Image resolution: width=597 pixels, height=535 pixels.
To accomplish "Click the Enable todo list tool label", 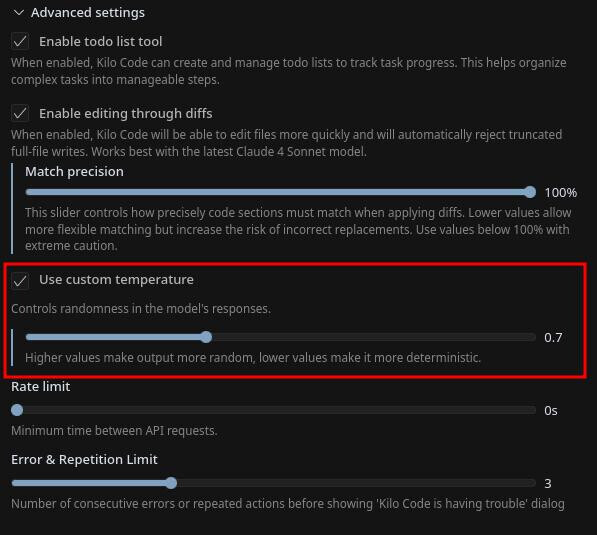I will [x=101, y=41].
